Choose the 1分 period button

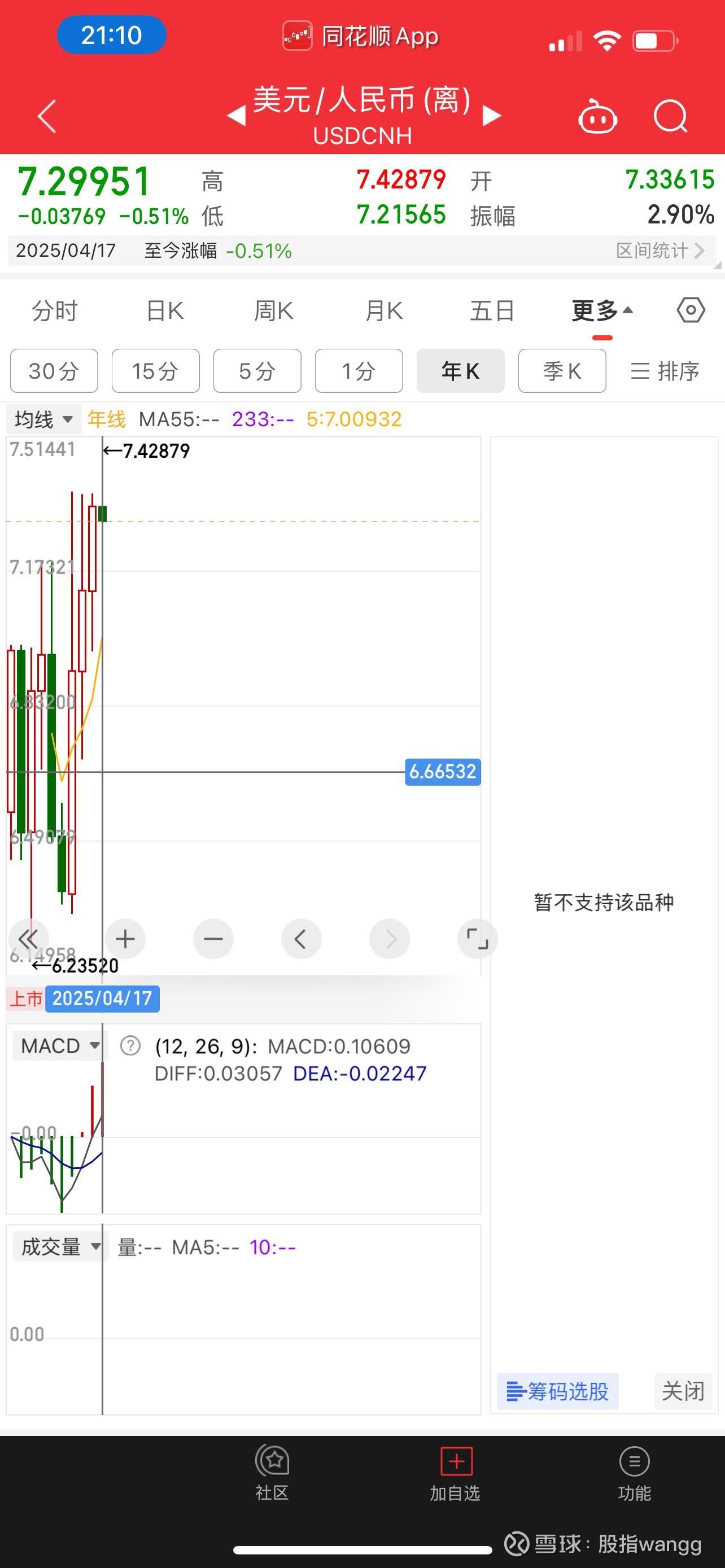359,371
